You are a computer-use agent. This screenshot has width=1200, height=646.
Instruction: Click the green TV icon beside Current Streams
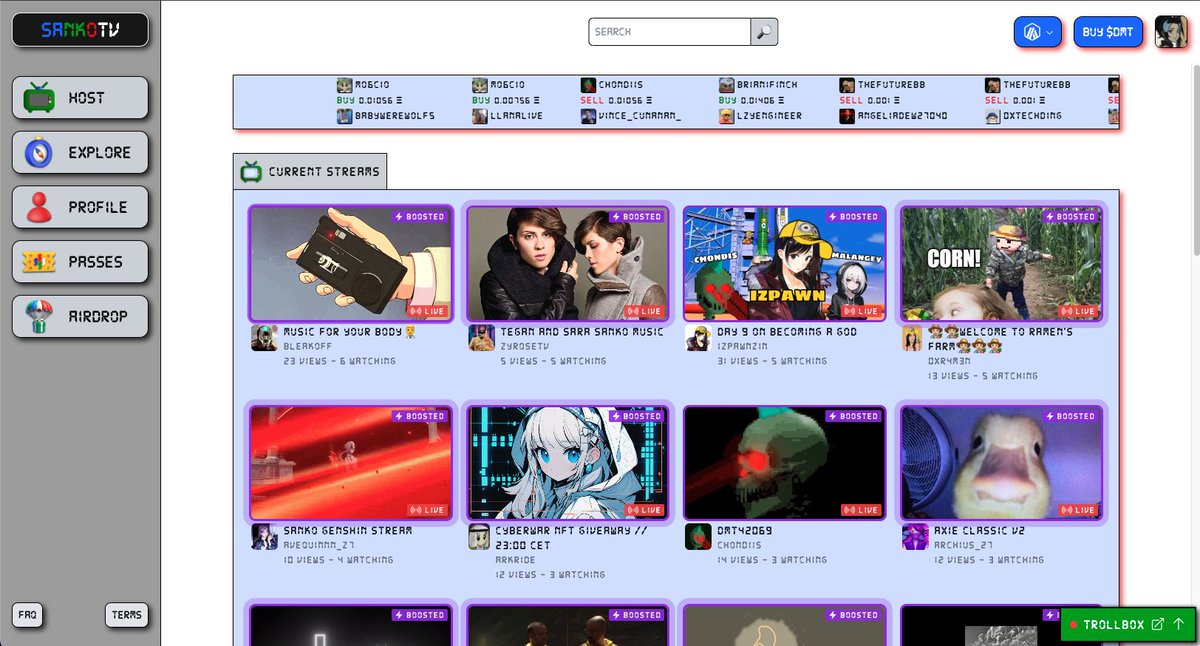tap(251, 172)
